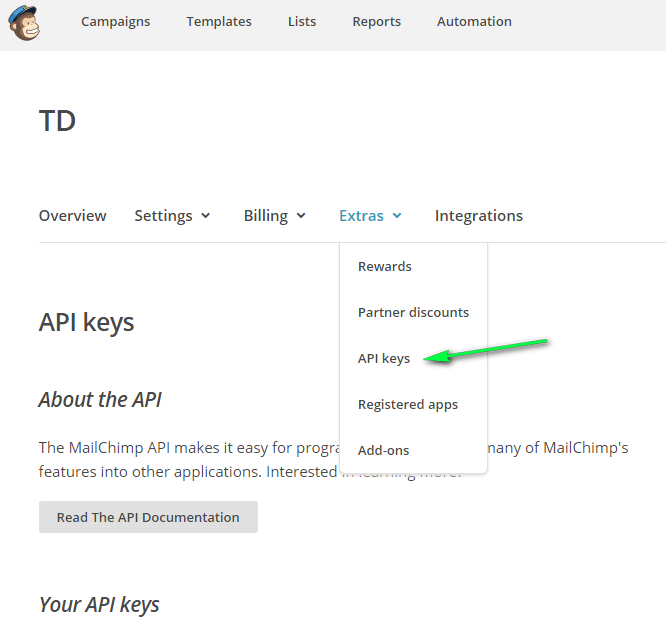Select Rewards from the Extras menu
Viewport: 666px width, 626px height.
[385, 266]
